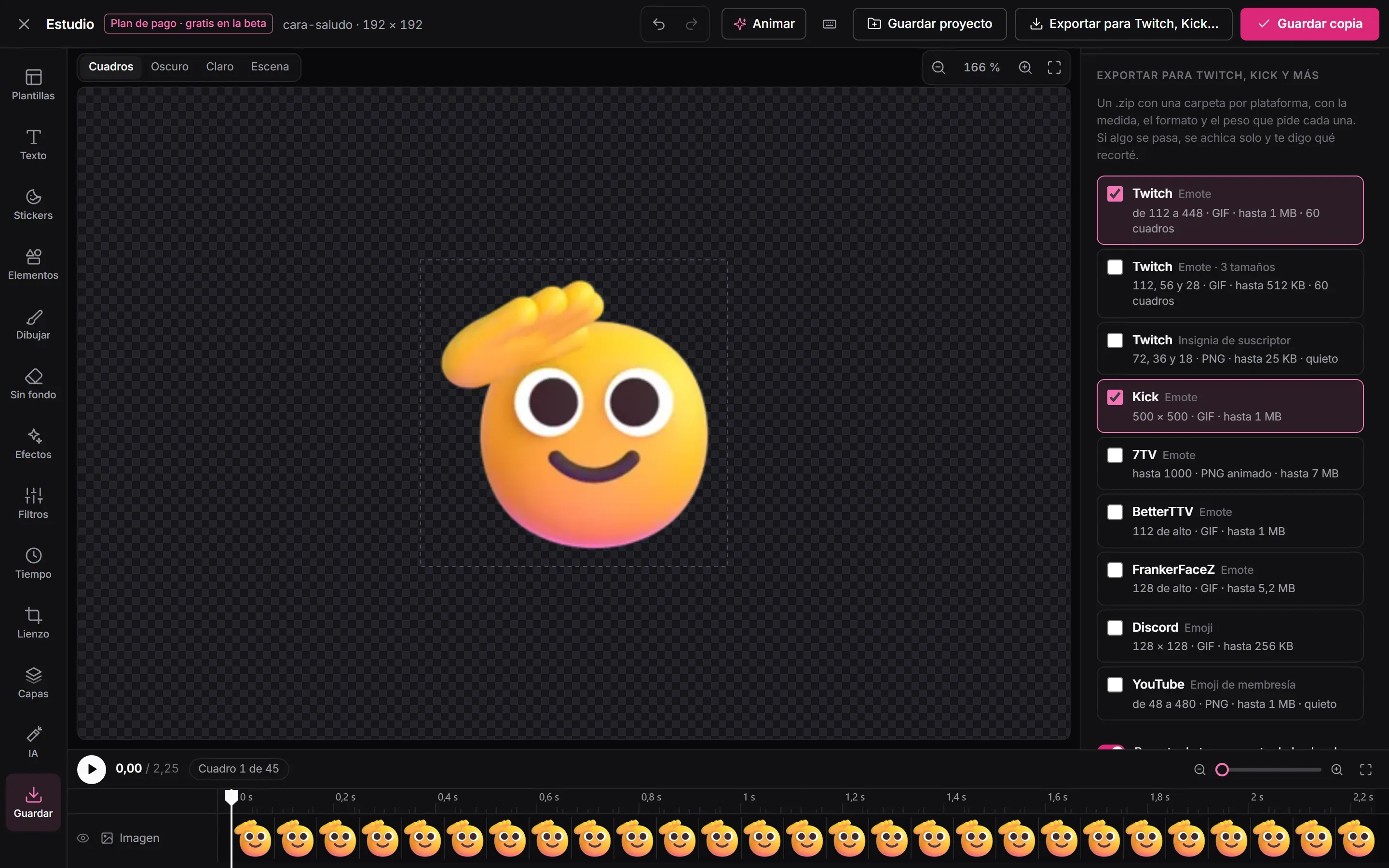Check the FrankerFaceZ Emote option

(1115, 570)
